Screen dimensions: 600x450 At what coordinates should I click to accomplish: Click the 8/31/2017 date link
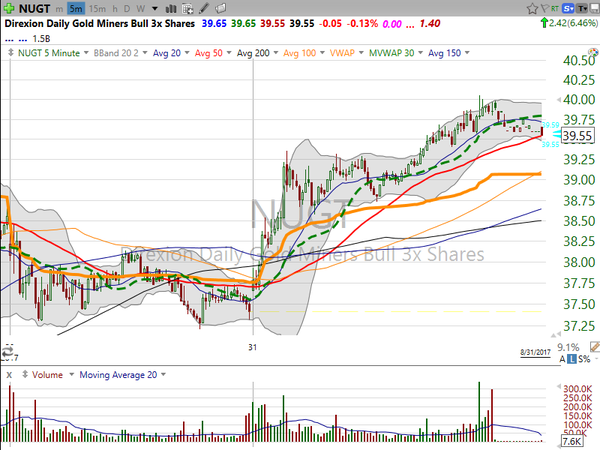pos(535,352)
